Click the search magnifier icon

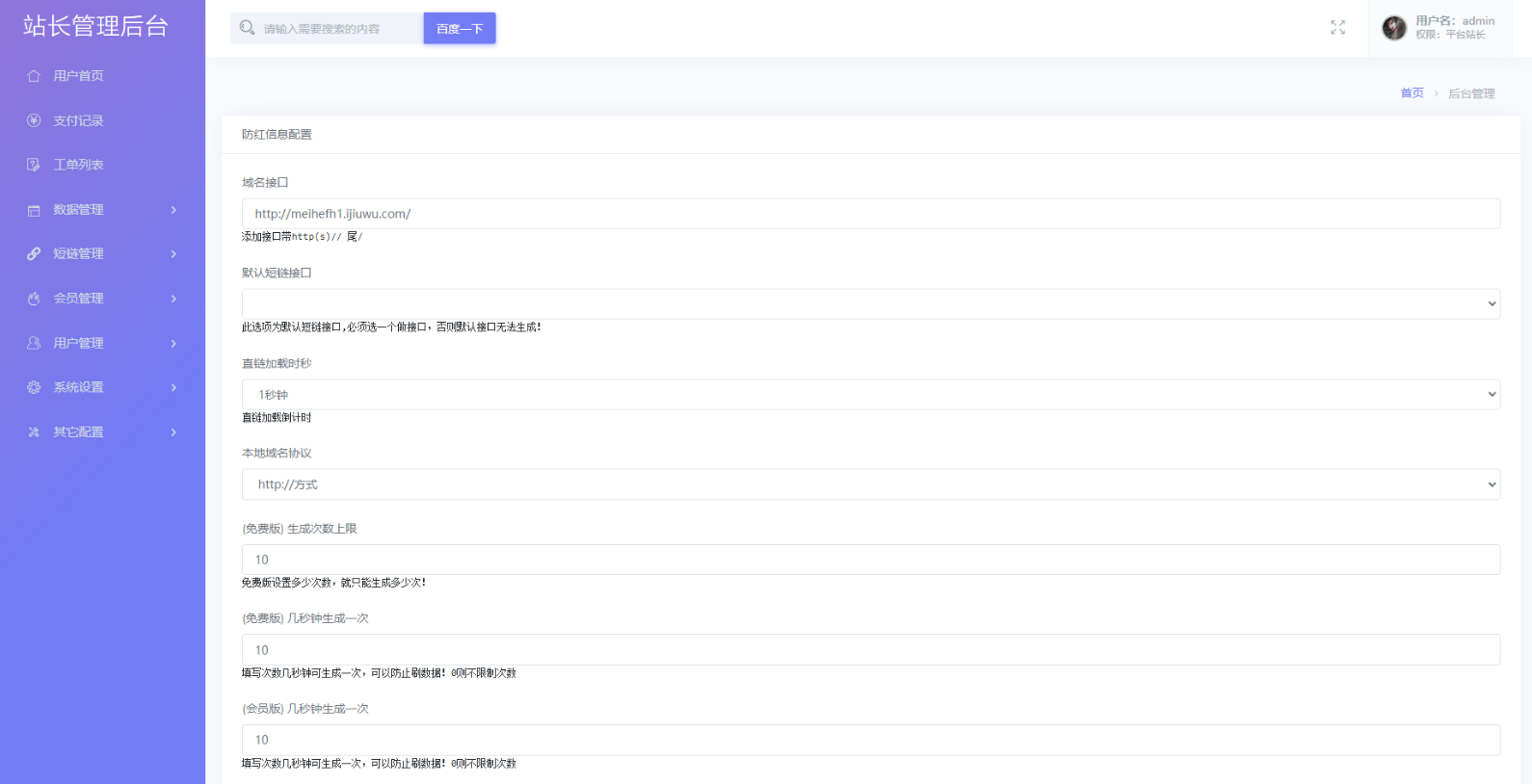247,28
